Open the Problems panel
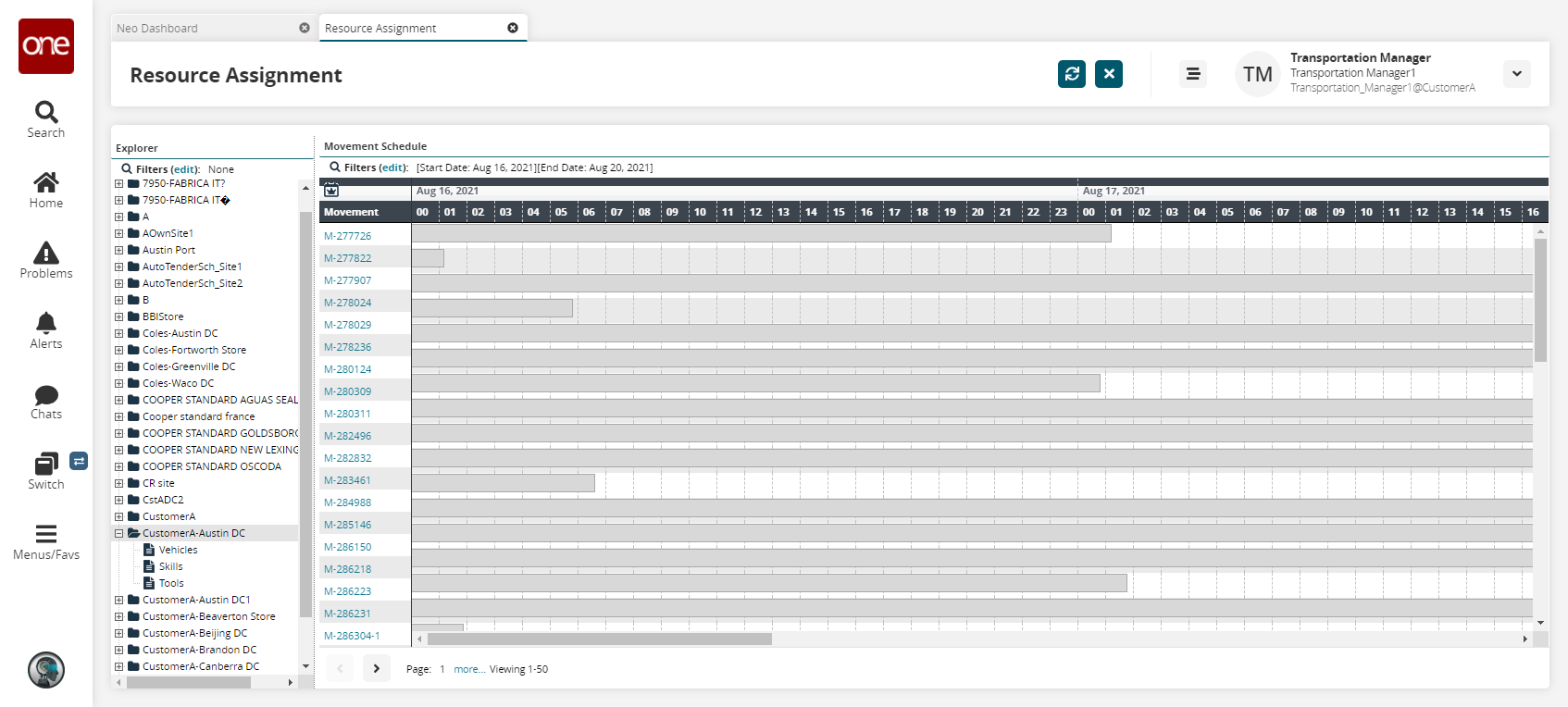Image resolution: width=1568 pixels, height=707 pixels. tap(46, 261)
